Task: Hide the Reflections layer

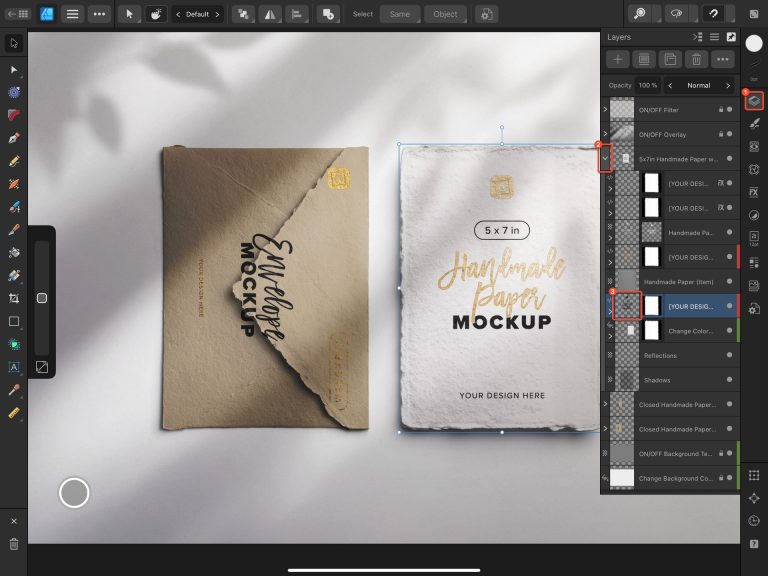Action: point(730,355)
